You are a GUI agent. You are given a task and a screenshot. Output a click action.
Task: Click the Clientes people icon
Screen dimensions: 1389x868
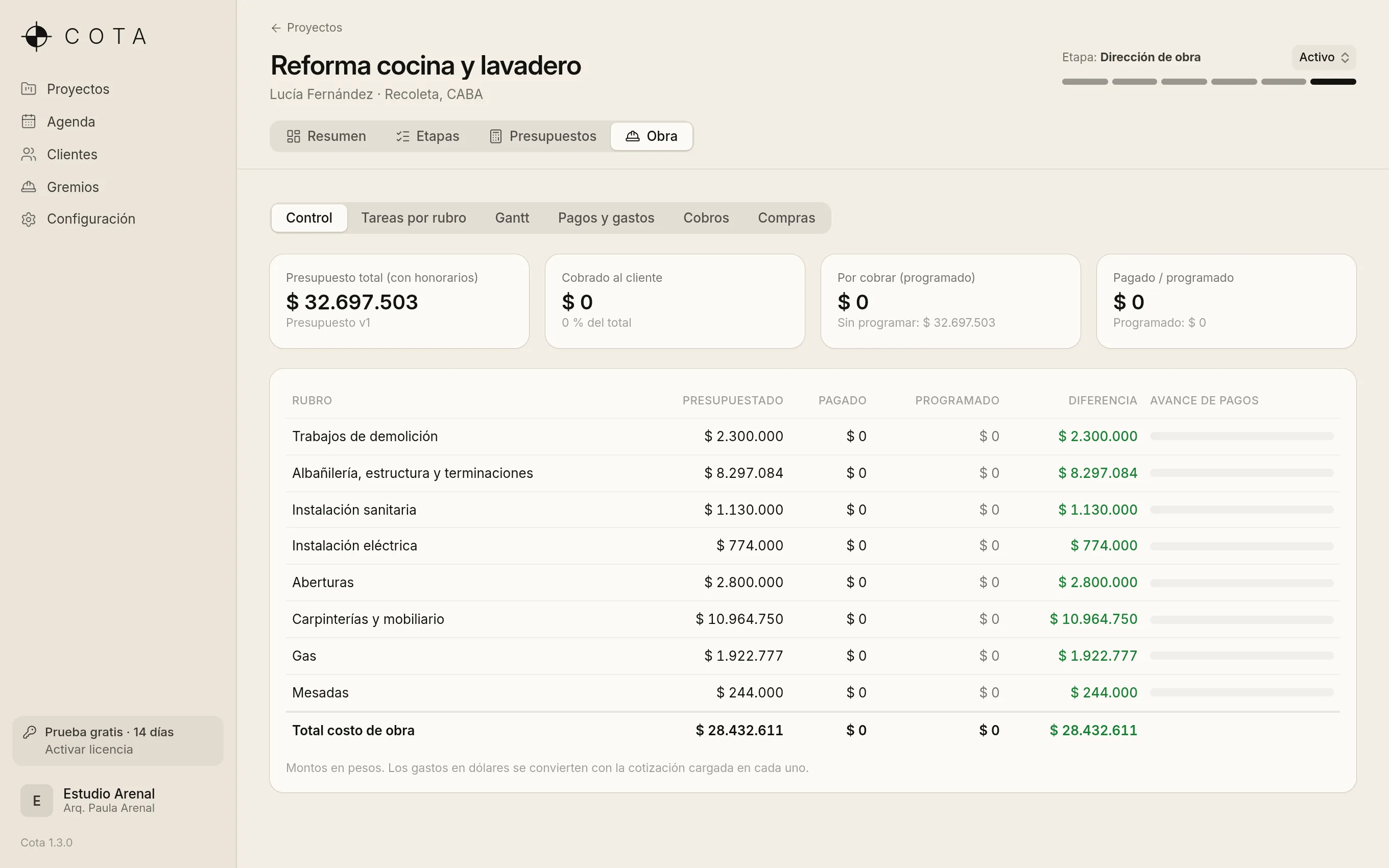point(29,154)
